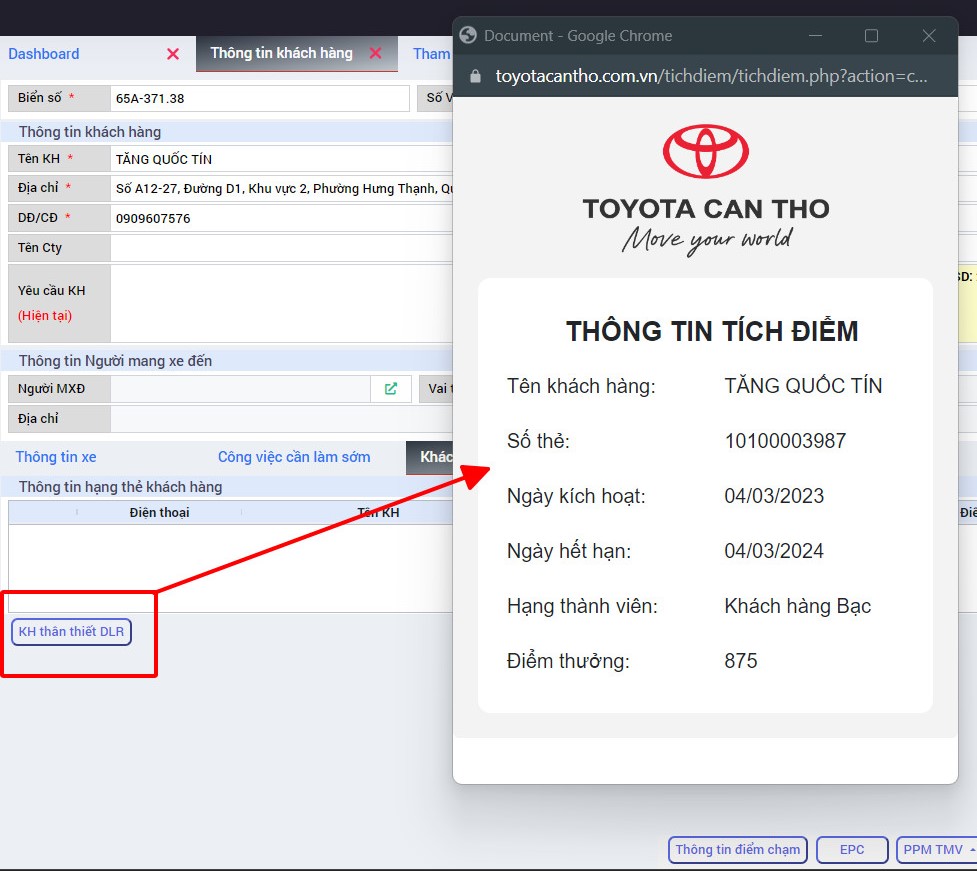Focus the Biển số input field
Screen dimensions: 977x871
point(259,98)
